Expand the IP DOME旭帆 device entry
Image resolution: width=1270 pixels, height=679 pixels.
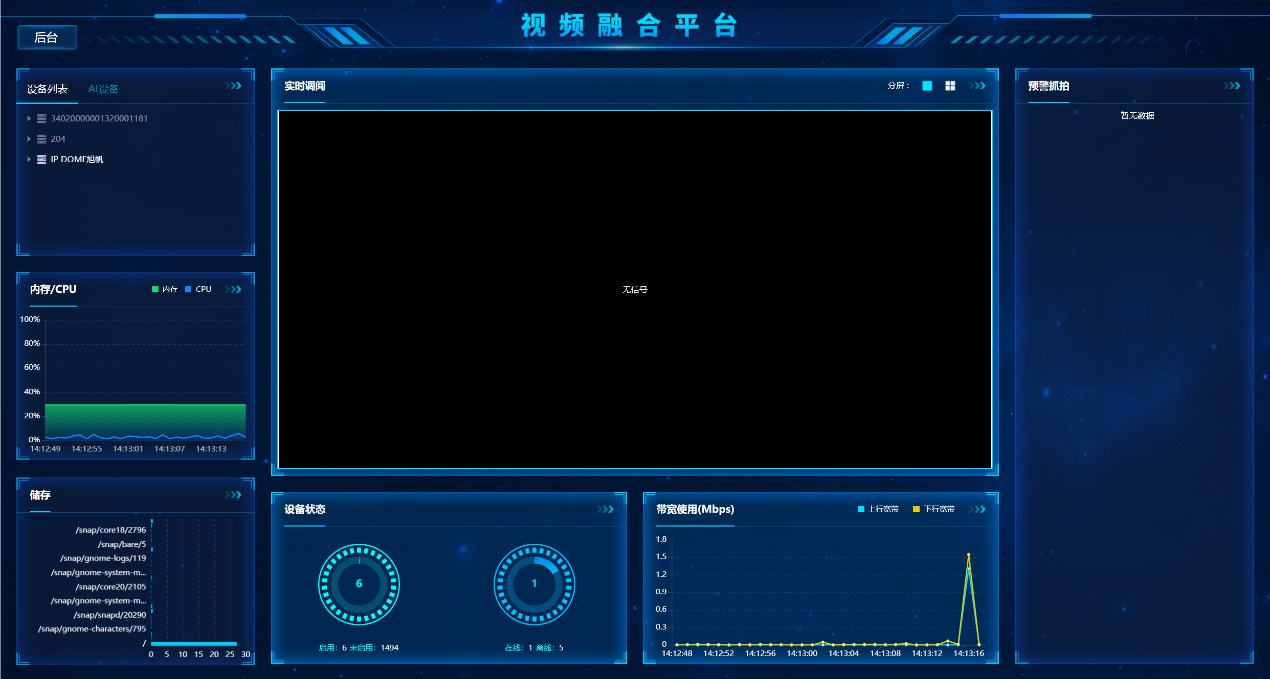[29, 159]
